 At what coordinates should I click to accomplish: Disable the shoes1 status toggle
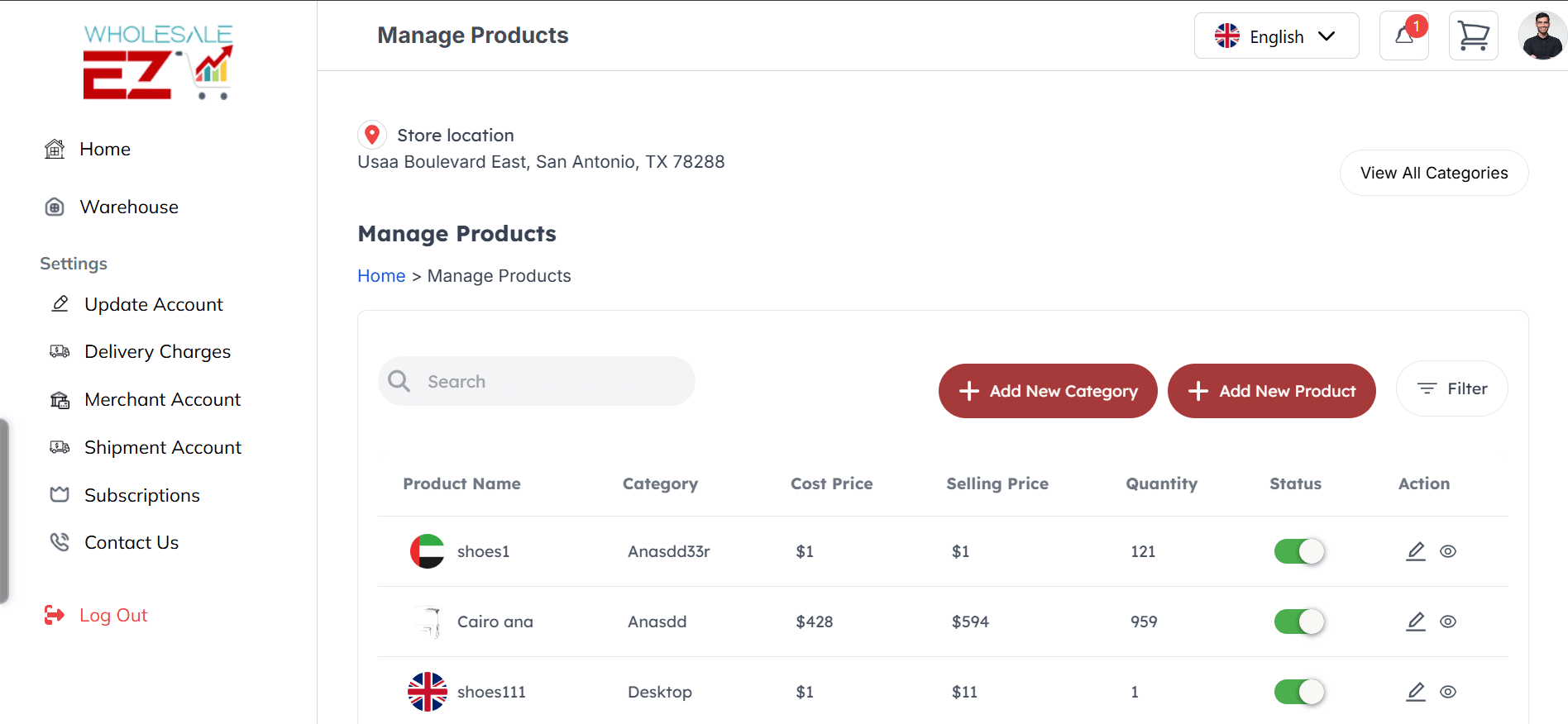[1299, 551]
